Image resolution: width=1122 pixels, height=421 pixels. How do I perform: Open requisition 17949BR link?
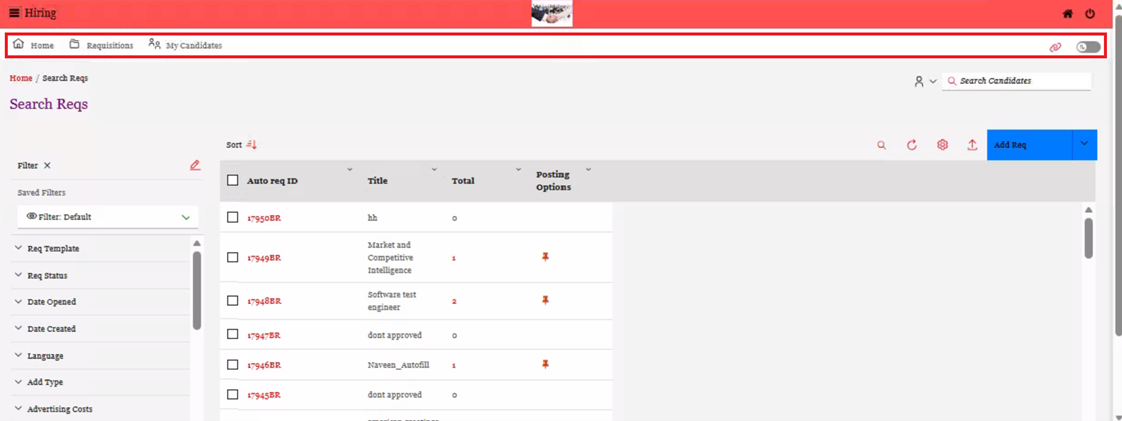click(264, 258)
